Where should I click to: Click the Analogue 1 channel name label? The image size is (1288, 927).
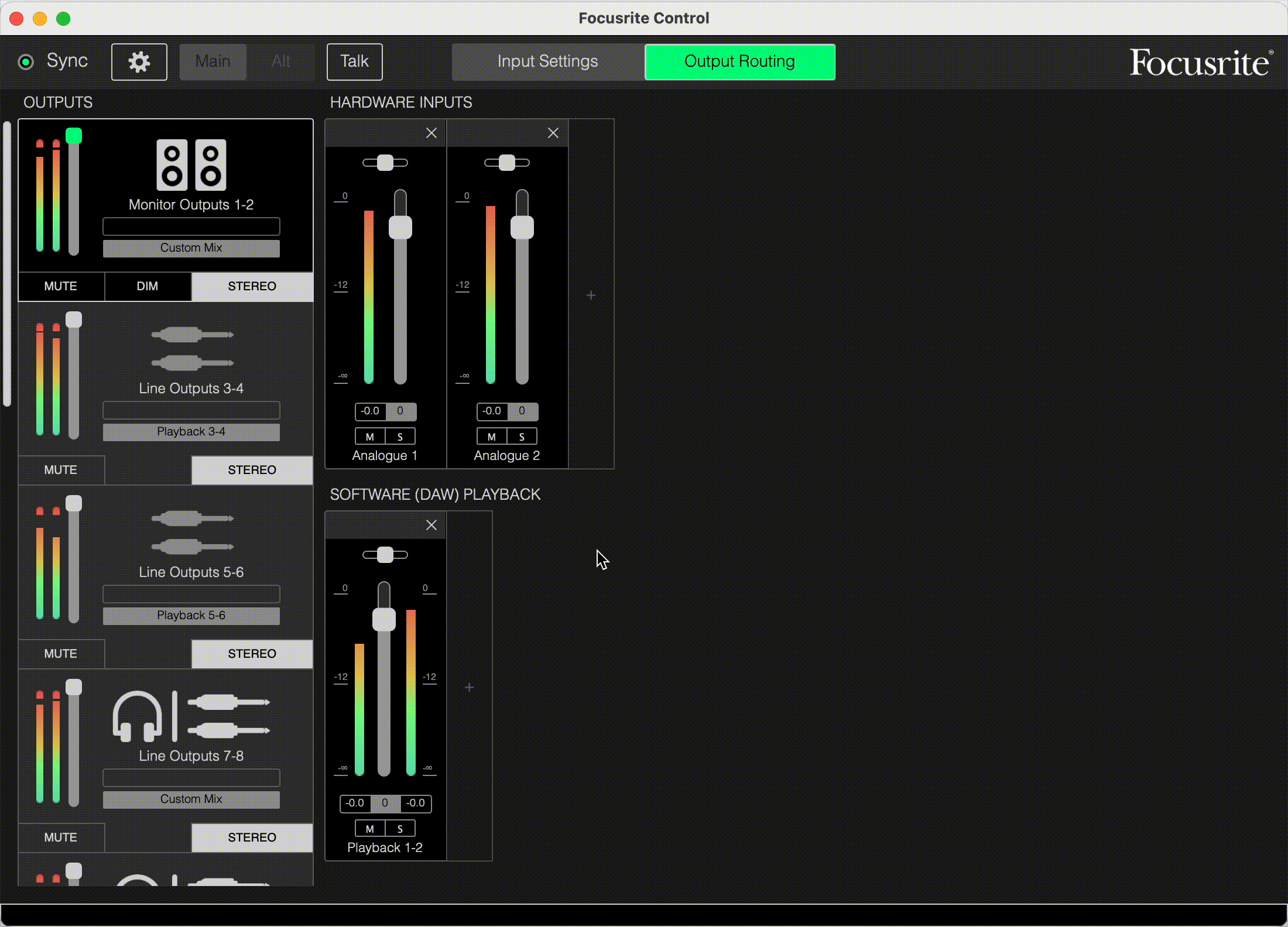pos(385,456)
